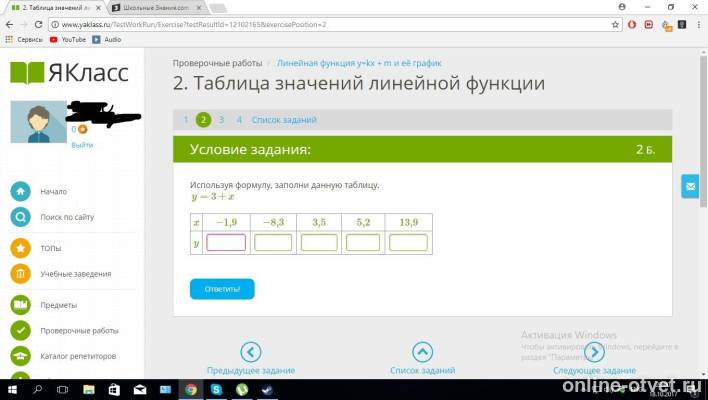Switch to the Школьные Знания.com tab

click(156, 8)
